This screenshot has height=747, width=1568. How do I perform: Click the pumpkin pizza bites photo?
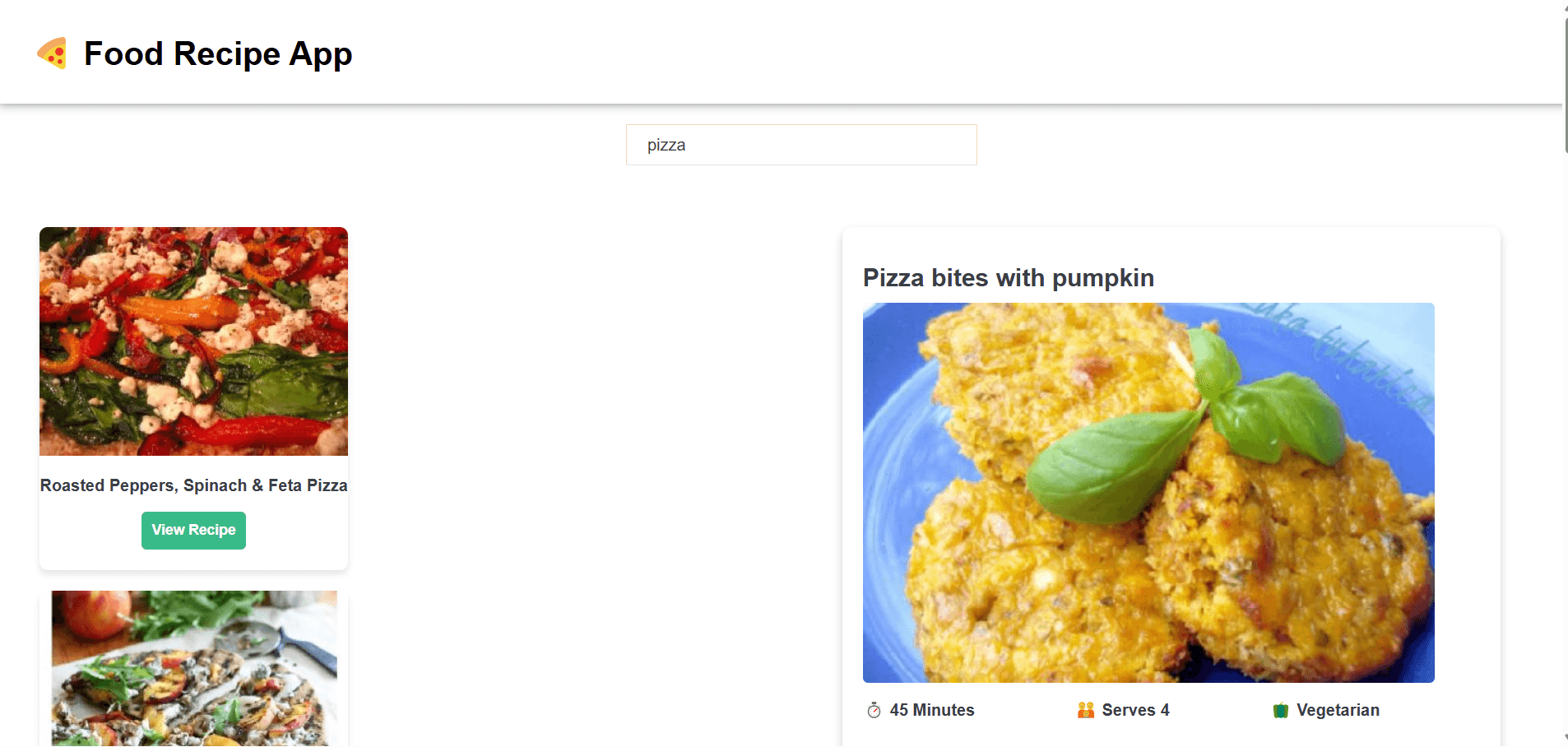click(x=1148, y=492)
